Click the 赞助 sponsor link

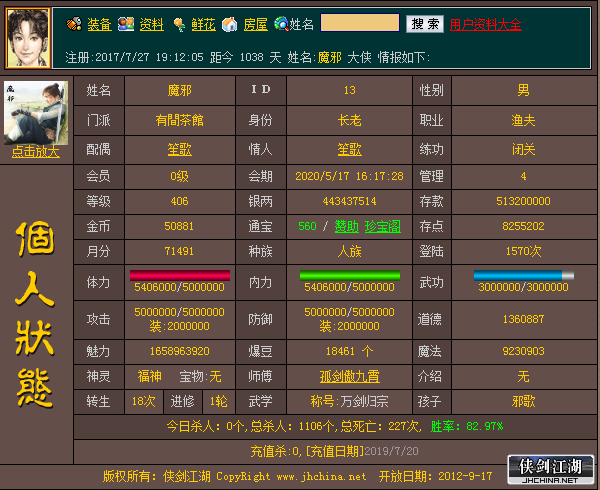(x=347, y=226)
